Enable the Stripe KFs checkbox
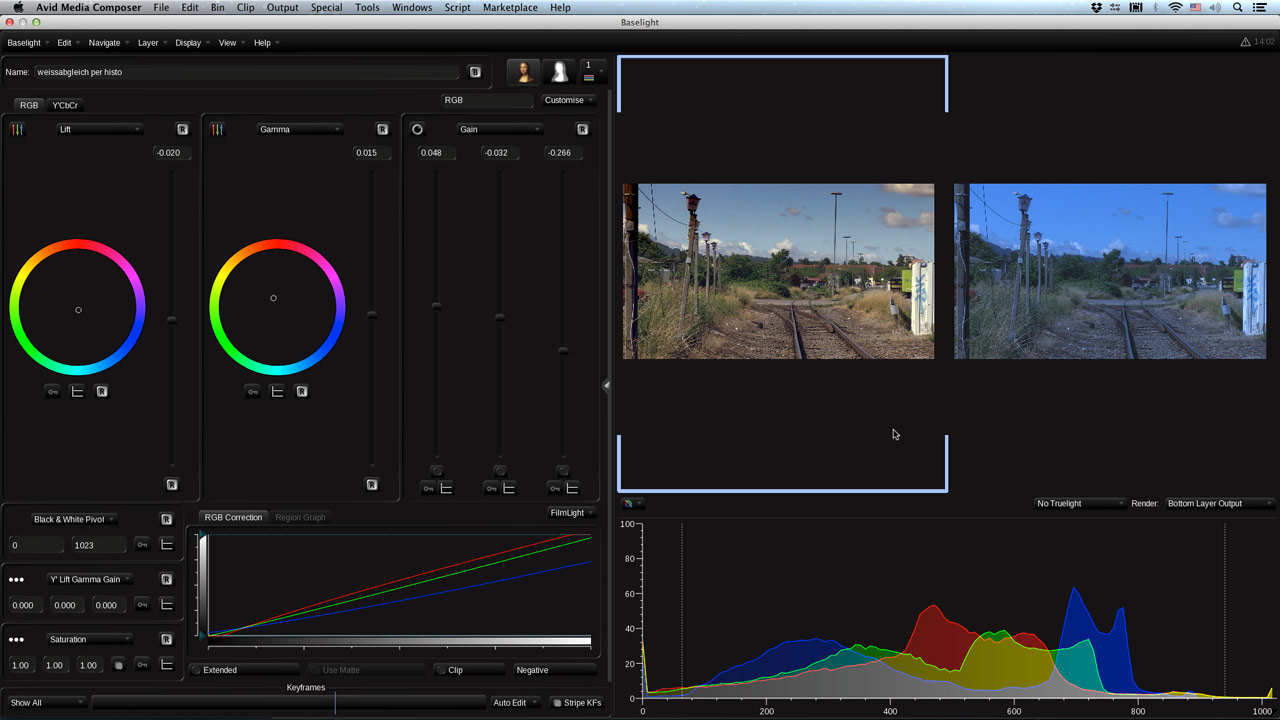Viewport: 1280px width, 720px height. tap(557, 703)
